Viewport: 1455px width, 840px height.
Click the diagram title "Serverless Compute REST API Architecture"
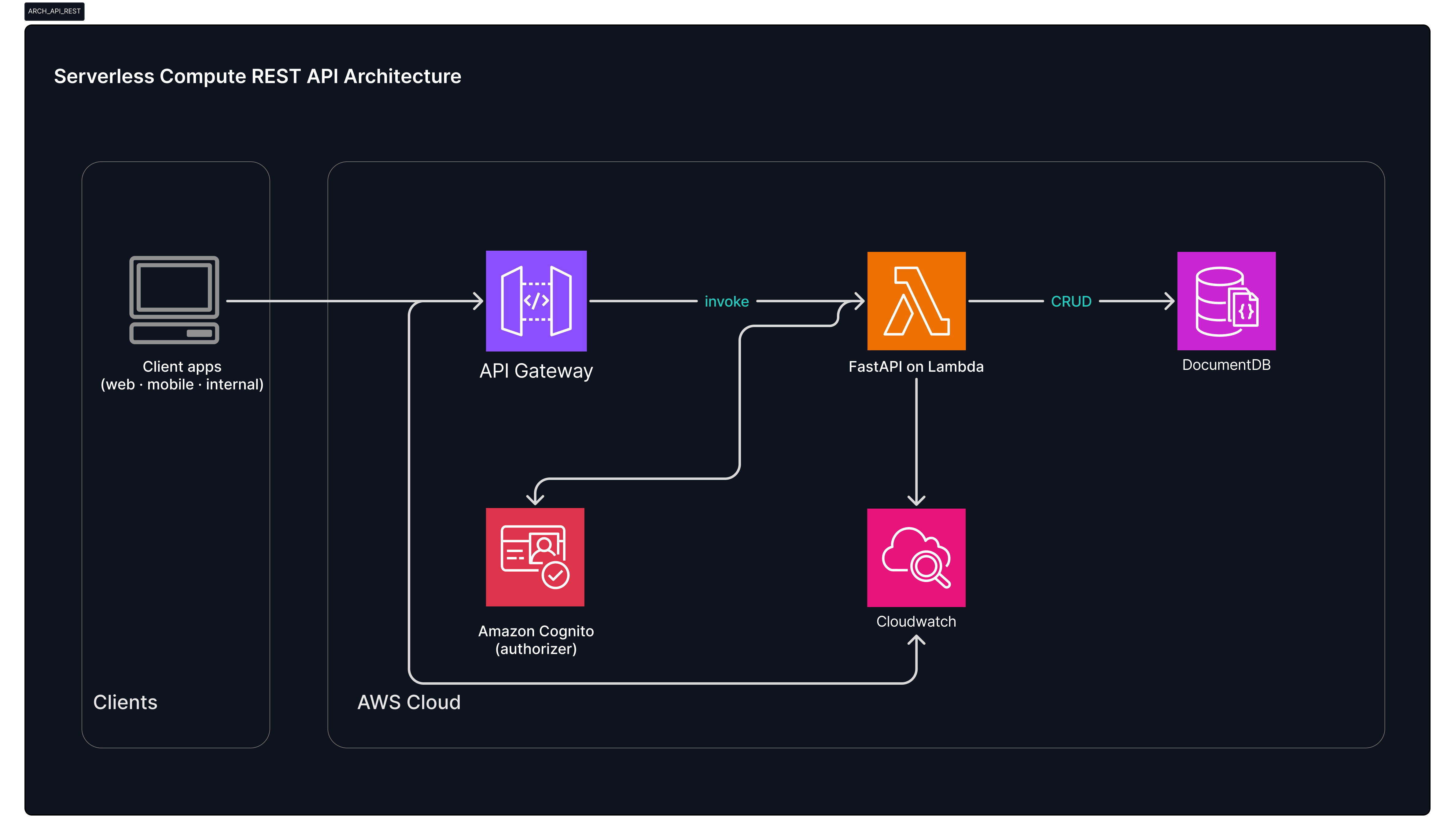(257, 76)
